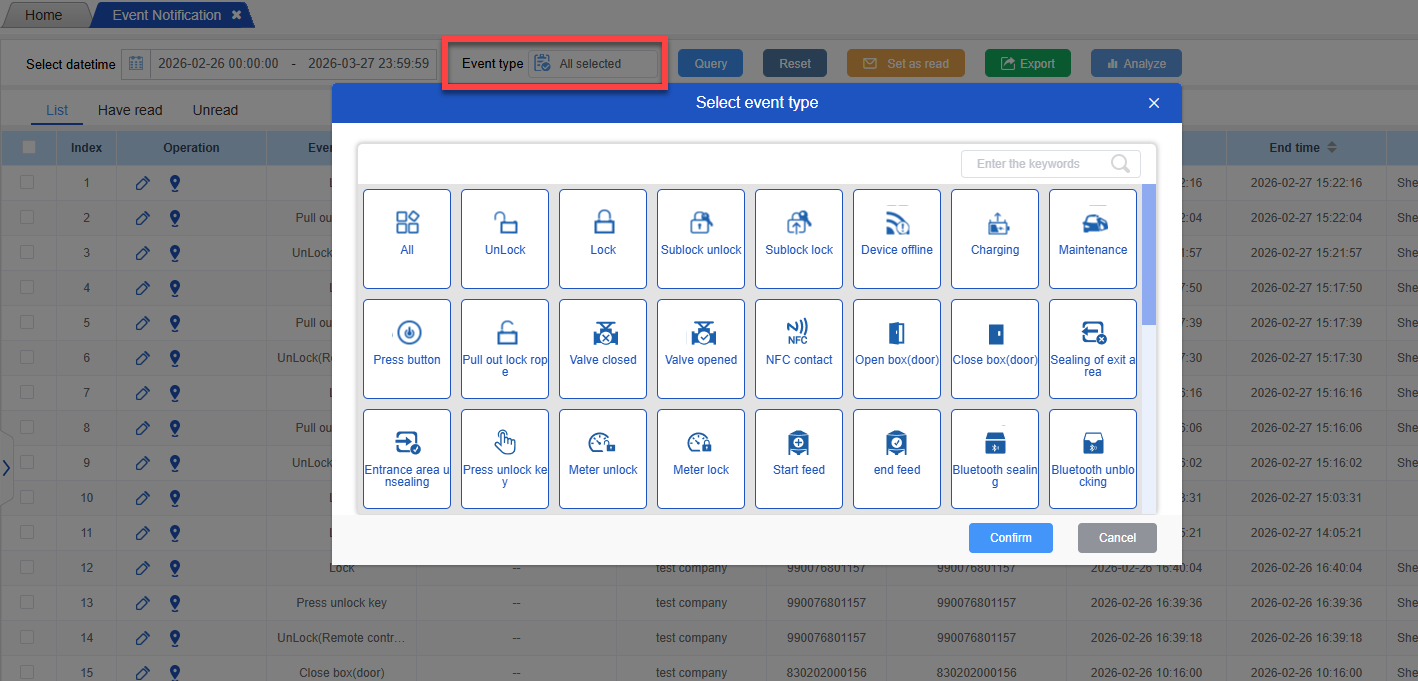Switch to the Unread tab
The width and height of the screenshot is (1418, 681).
[x=215, y=110]
